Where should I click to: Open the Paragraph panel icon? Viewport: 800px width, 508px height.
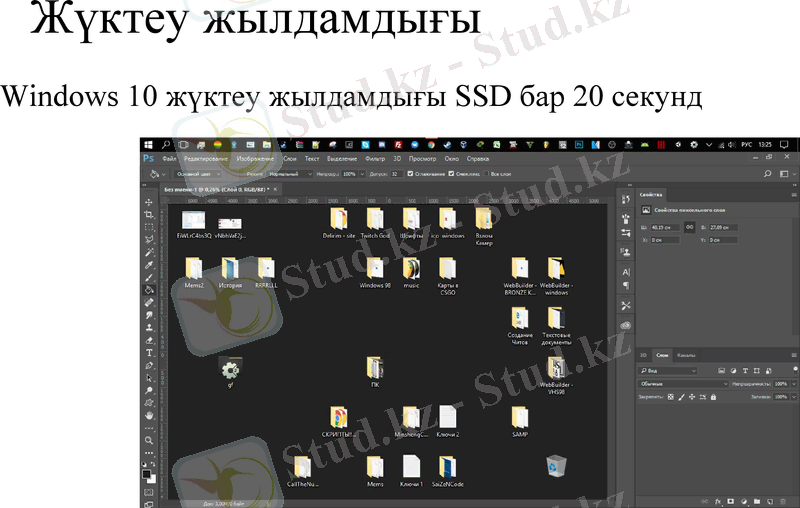coord(626,285)
